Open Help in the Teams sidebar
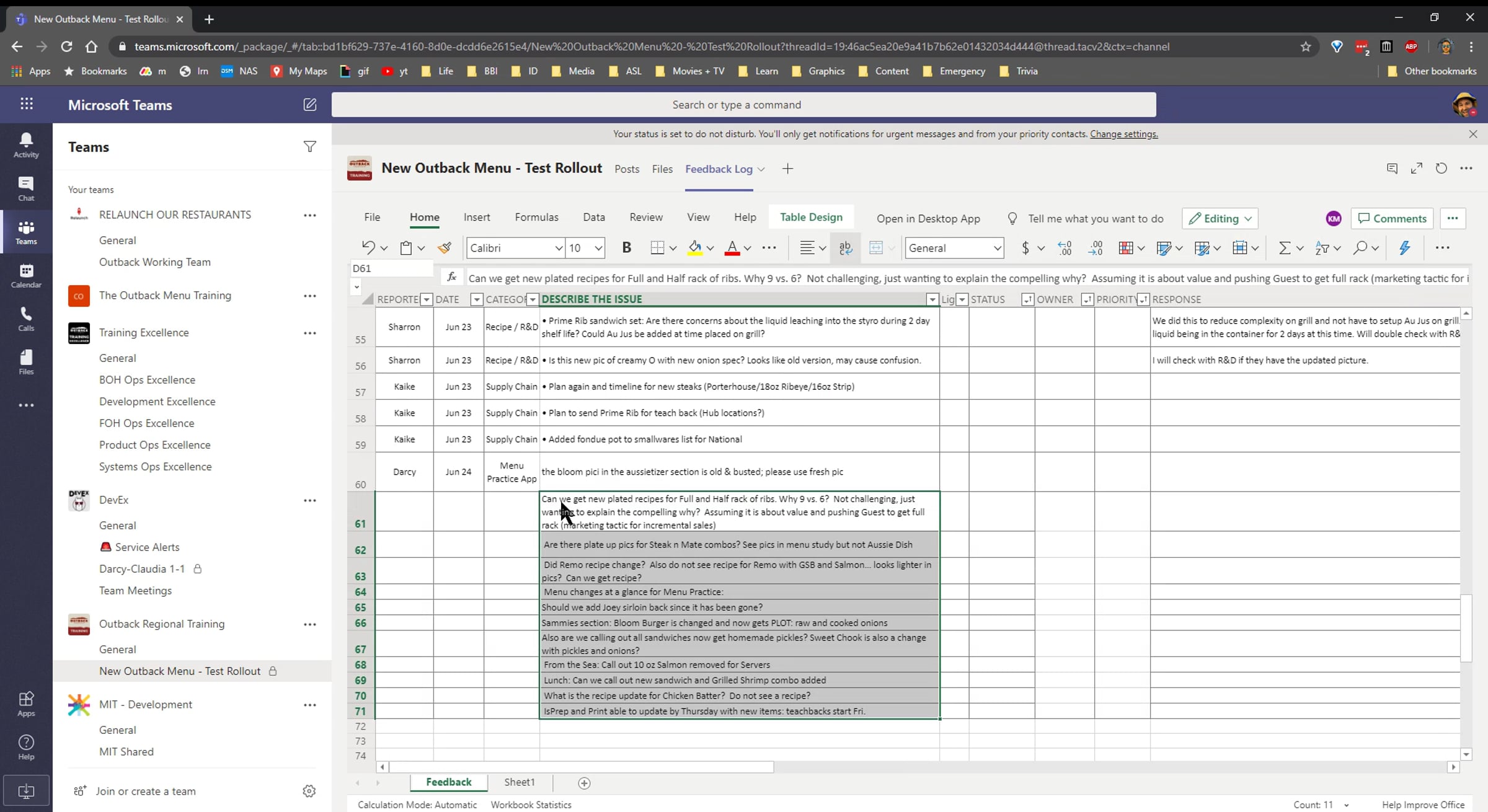This screenshot has width=1488, height=812. point(26,748)
